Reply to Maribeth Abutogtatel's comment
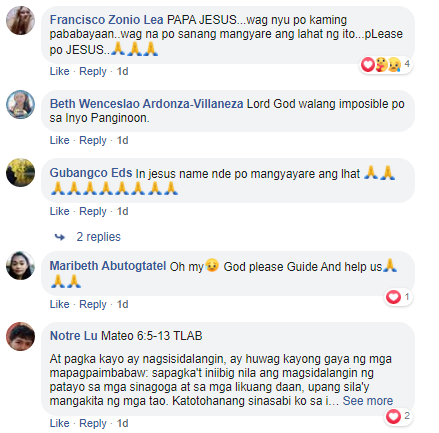439x433 pixels. [93, 304]
